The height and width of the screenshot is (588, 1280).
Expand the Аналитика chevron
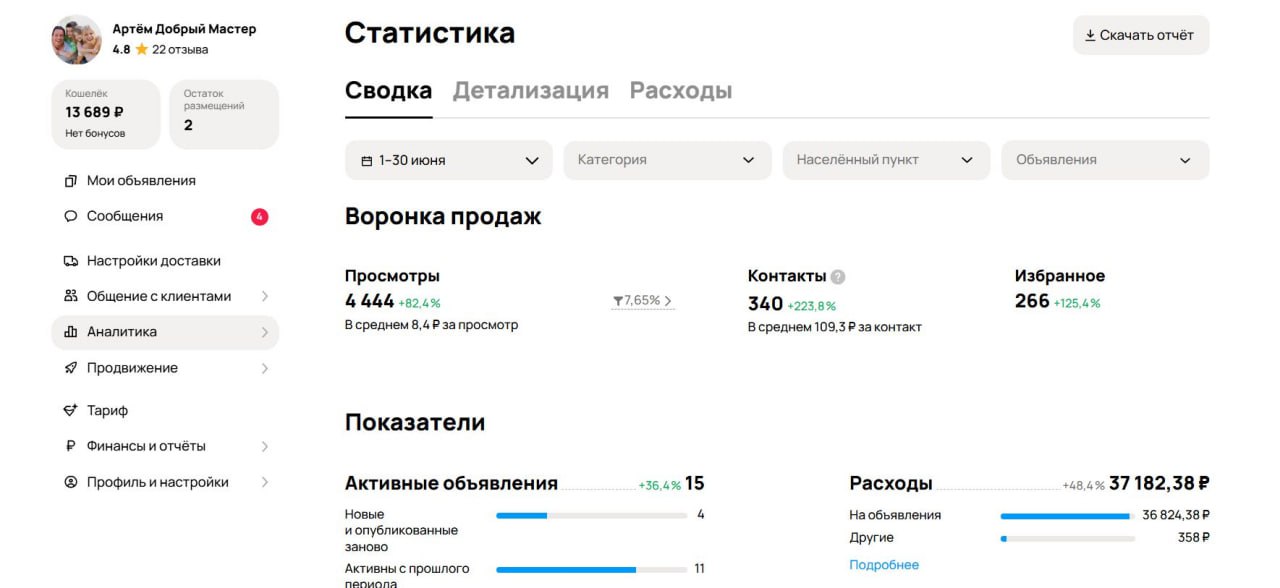click(x=265, y=332)
